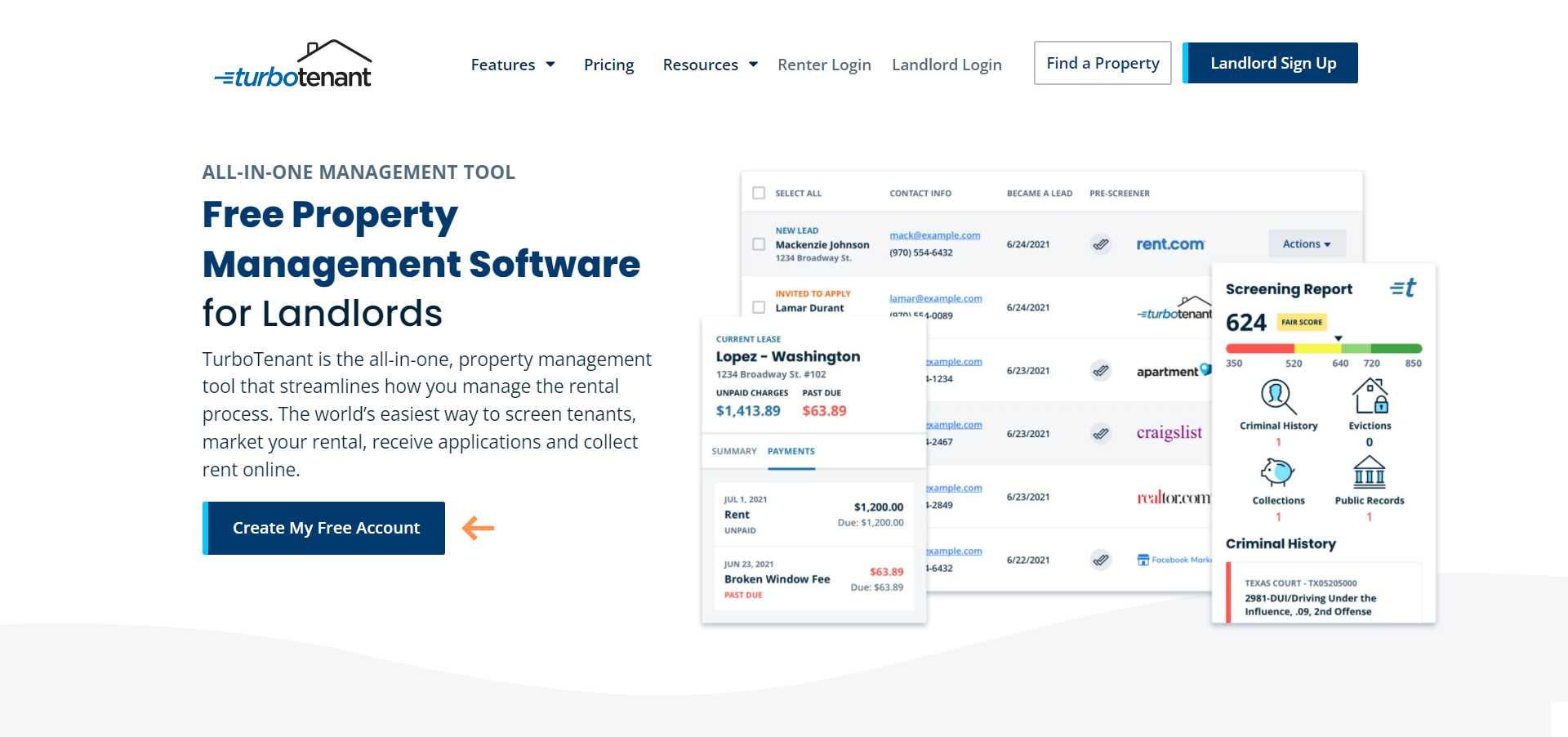
Task: Select the Rent payment entry of $1,200.00
Action: [813, 515]
